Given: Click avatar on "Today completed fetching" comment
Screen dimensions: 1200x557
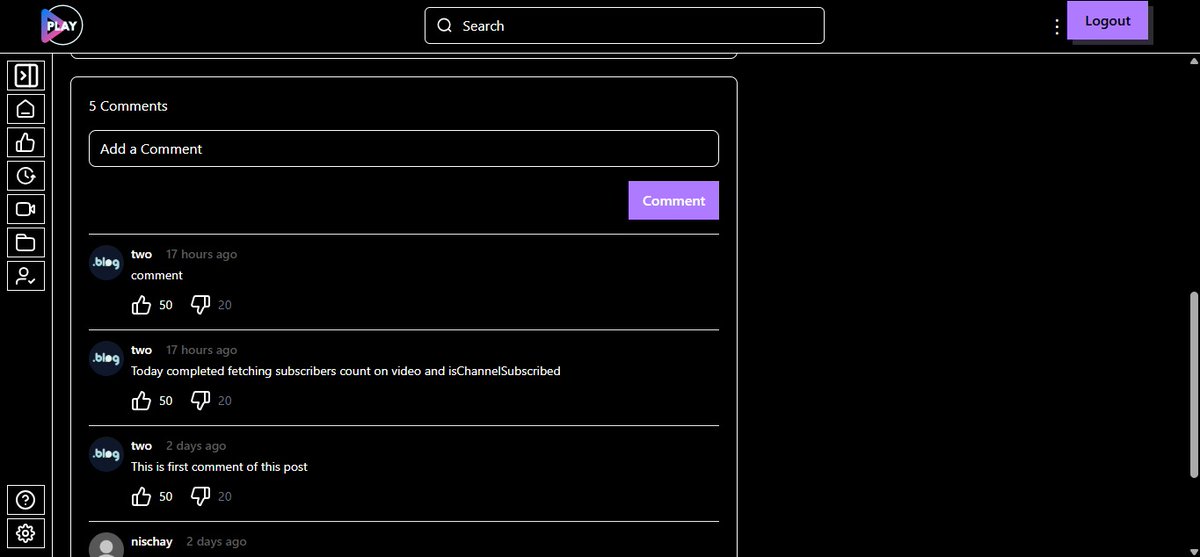Looking at the screenshot, I should click(x=106, y=358).
